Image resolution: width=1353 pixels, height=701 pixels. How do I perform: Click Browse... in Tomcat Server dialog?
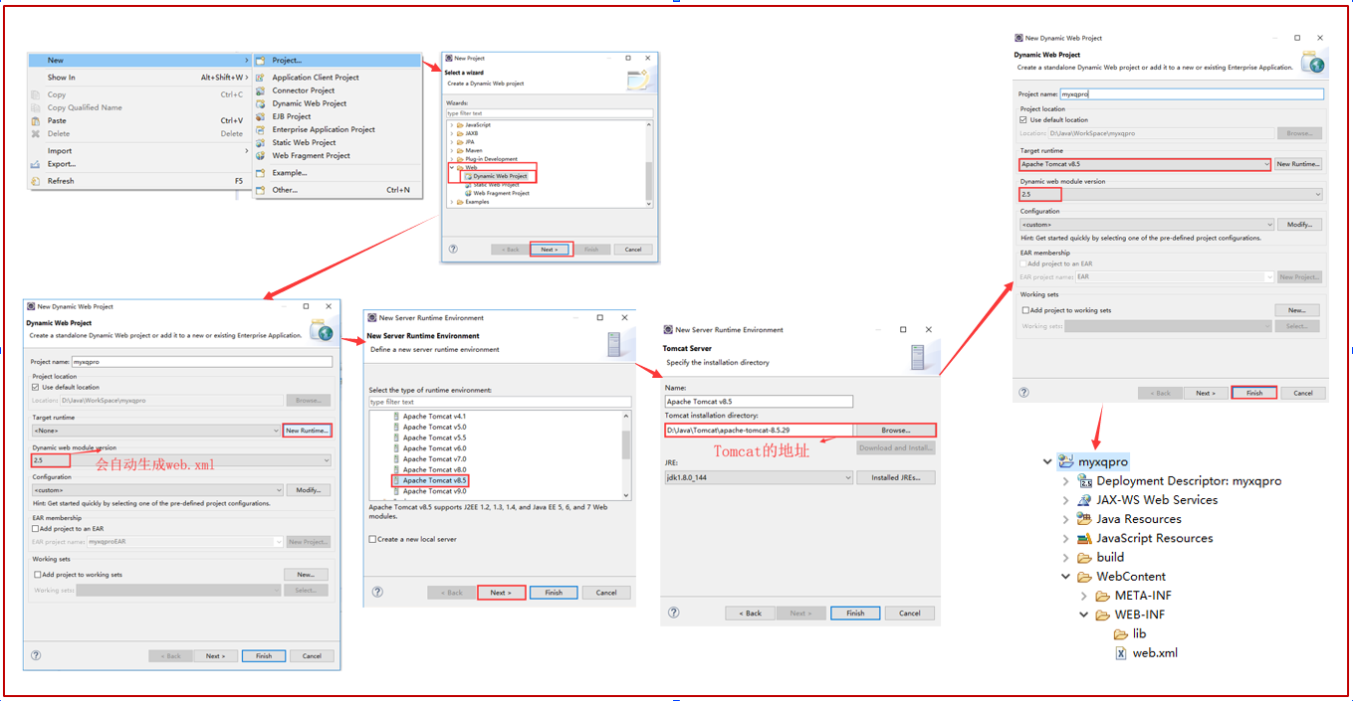pyautogui.click(x=895, y=430)
